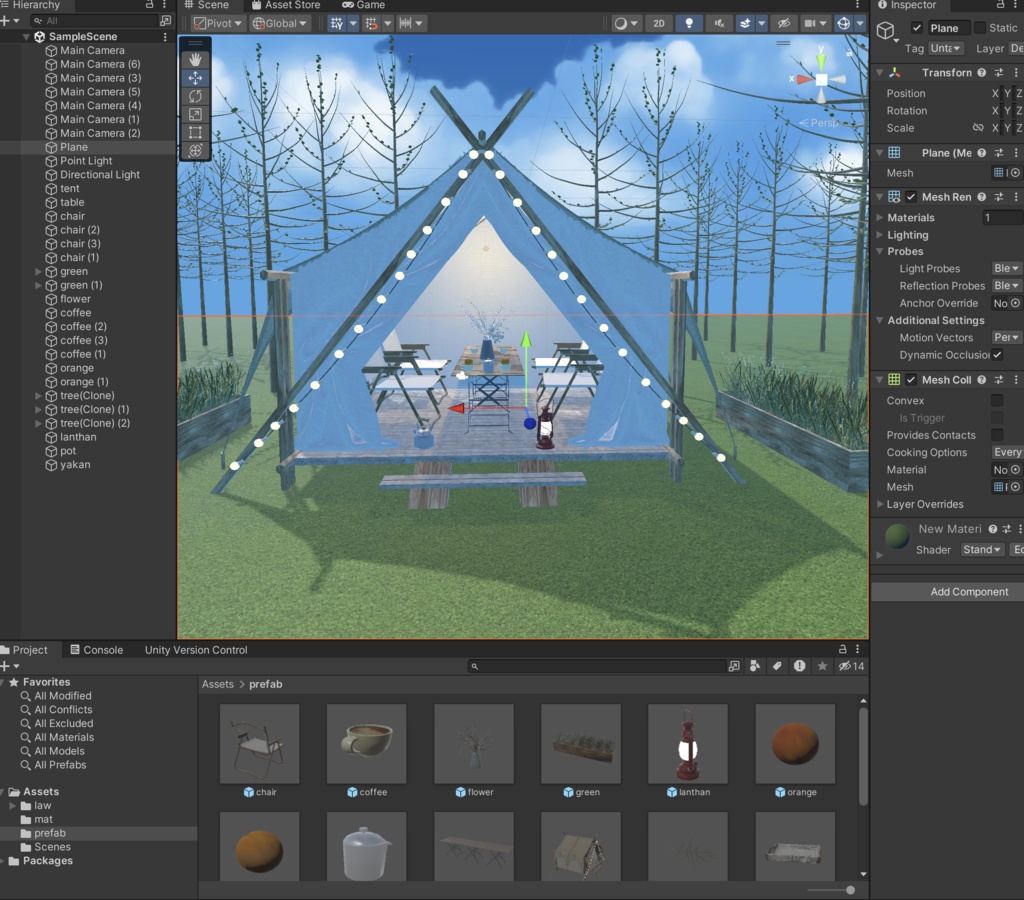
Task: Select the Rotate tool
Action: click(x=193, y=95)
